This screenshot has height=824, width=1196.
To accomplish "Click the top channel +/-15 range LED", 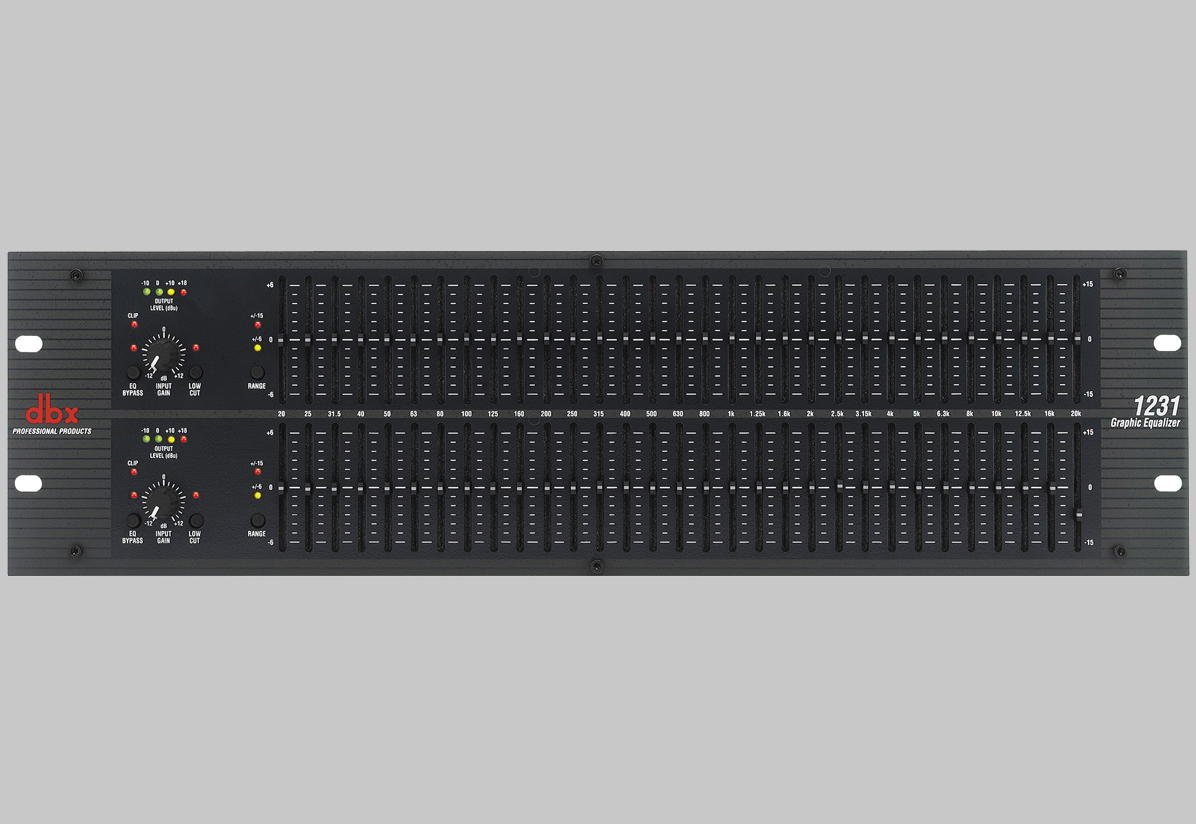I will tap(257, 325).
